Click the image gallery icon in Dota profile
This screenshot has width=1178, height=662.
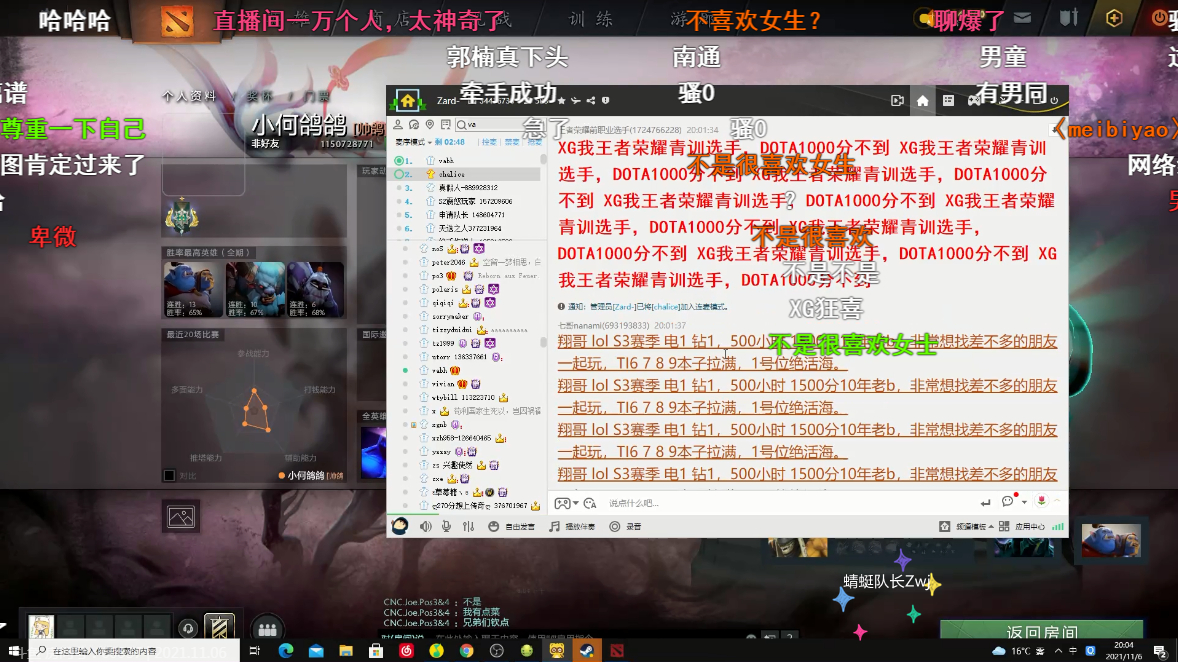click(181, 517)
